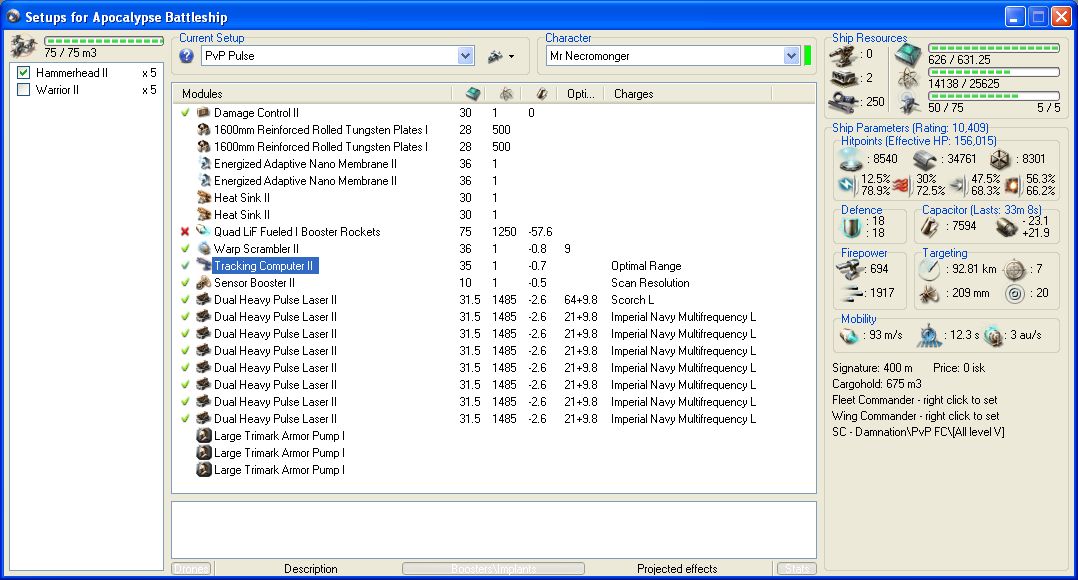The image size is (1078, 580).
Task: Open the ship browser icon dropdown
Action: [501, 56]
